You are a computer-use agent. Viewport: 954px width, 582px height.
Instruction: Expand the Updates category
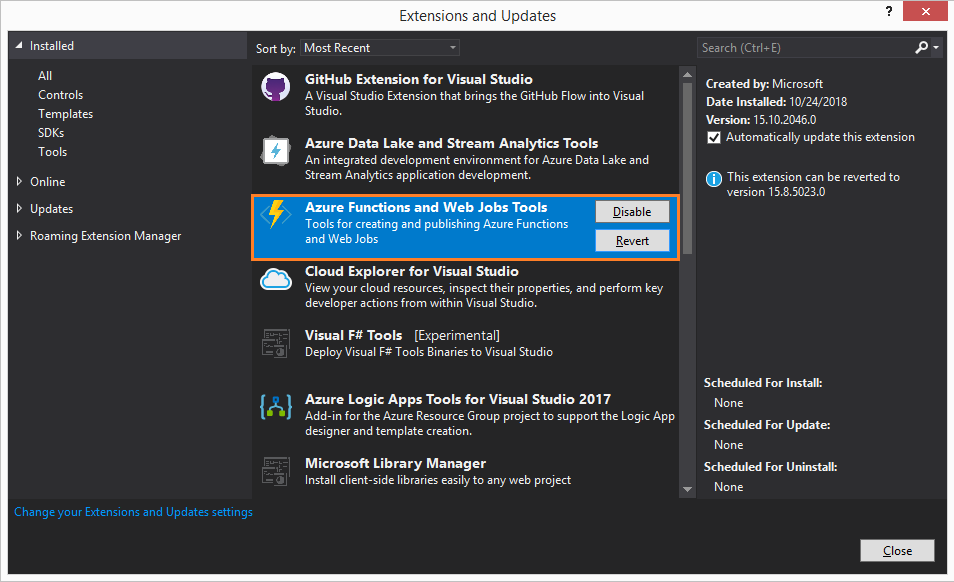click(x=19, y=209)
